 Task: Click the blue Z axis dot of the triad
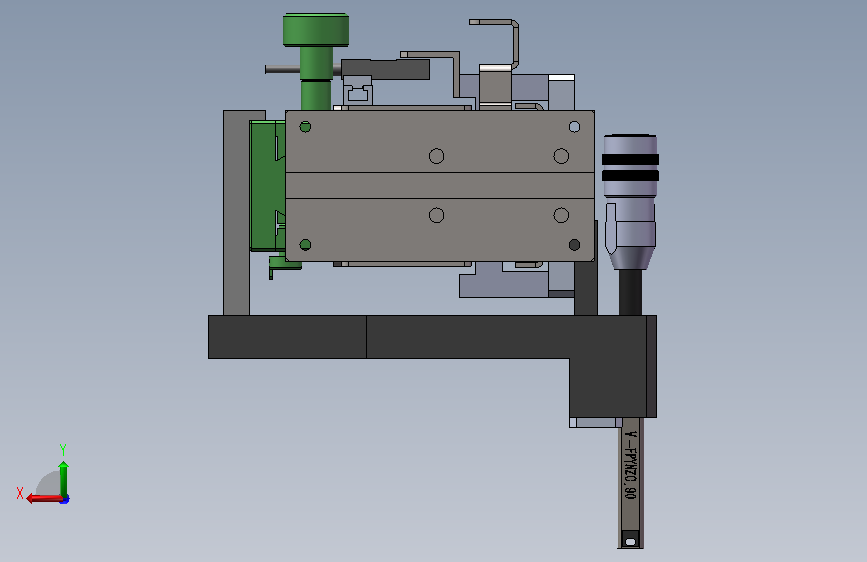click(x=65, y=499)
